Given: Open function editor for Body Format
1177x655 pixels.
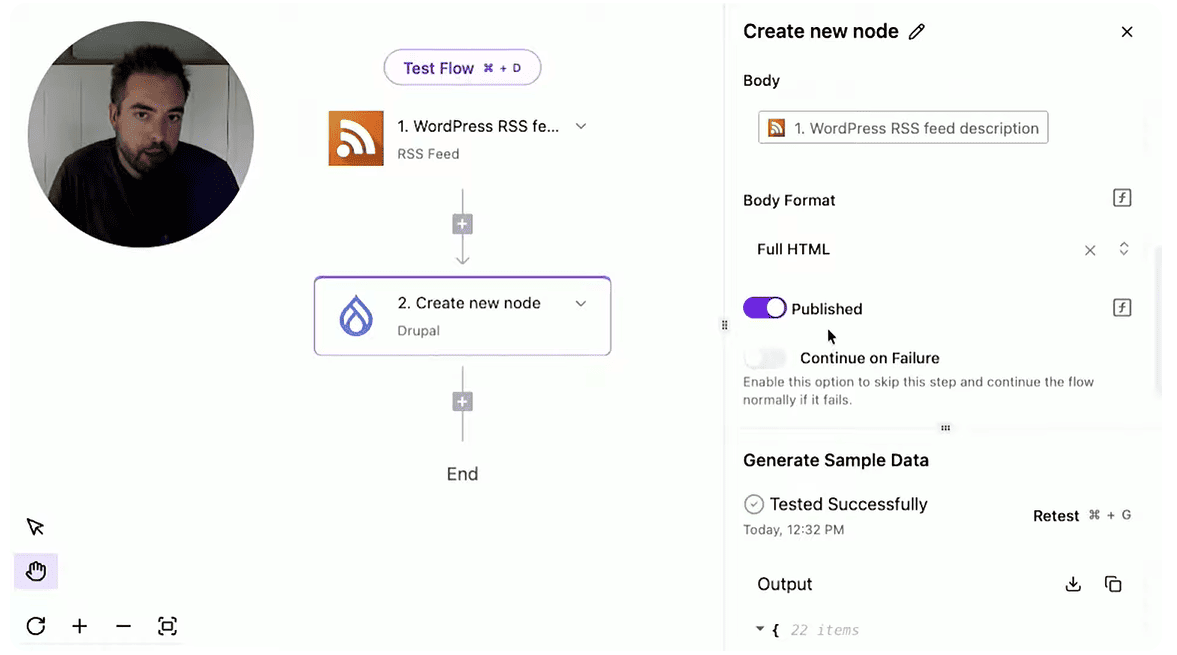Looking at the screenshot, I should pyautogui.click(x=1122, y=197).
